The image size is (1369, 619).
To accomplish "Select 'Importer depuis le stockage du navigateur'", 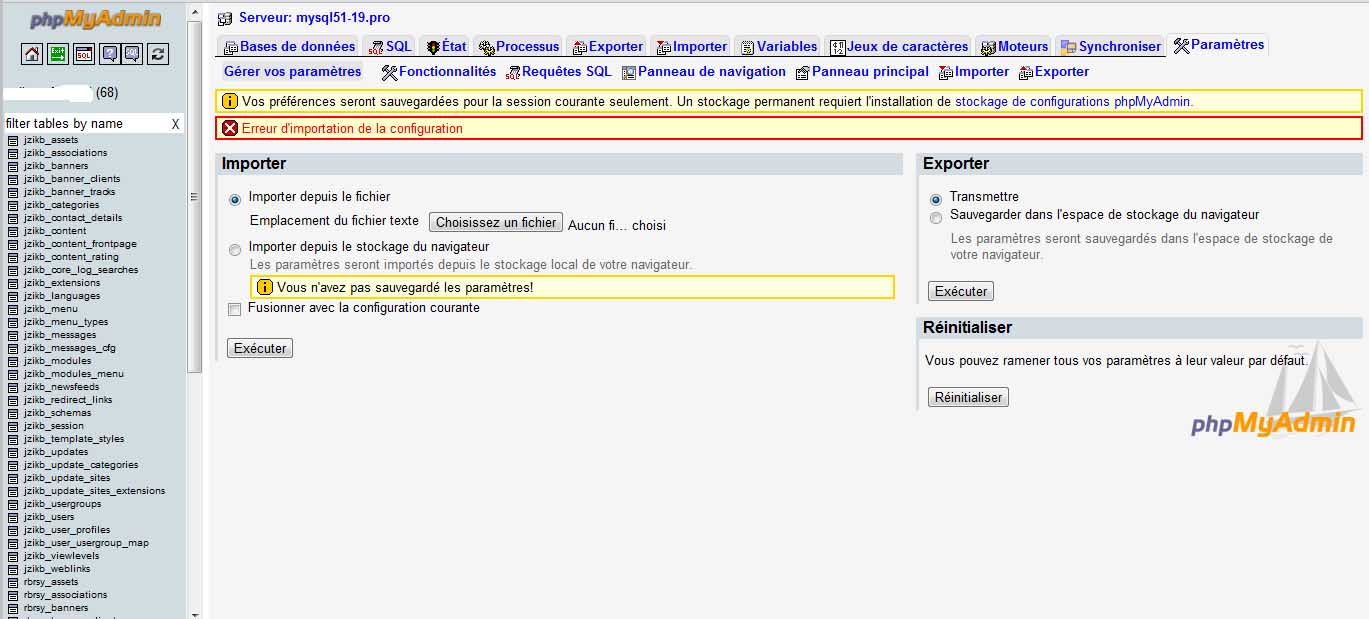I will pos(235,249).
